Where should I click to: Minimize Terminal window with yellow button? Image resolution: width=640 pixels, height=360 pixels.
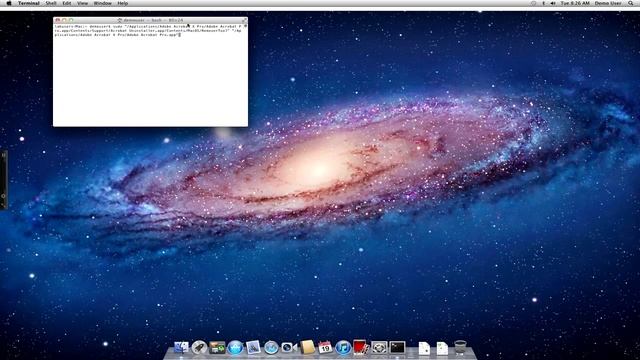coord(64,20)
